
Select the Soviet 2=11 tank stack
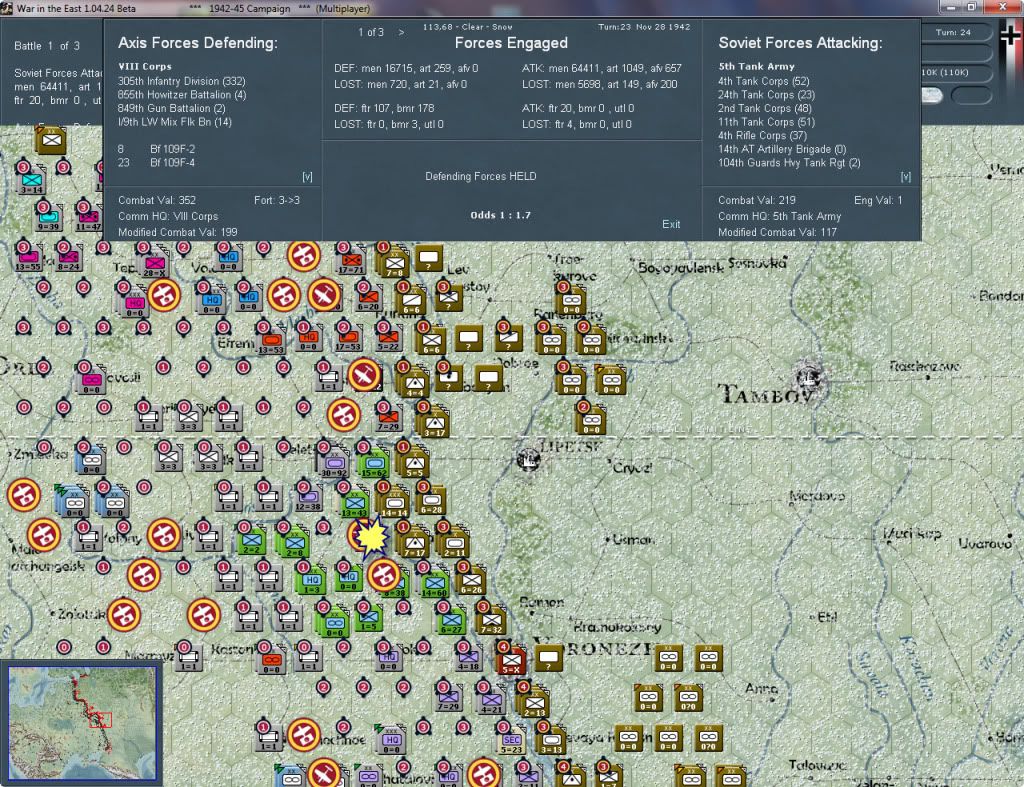pos(455,543)
